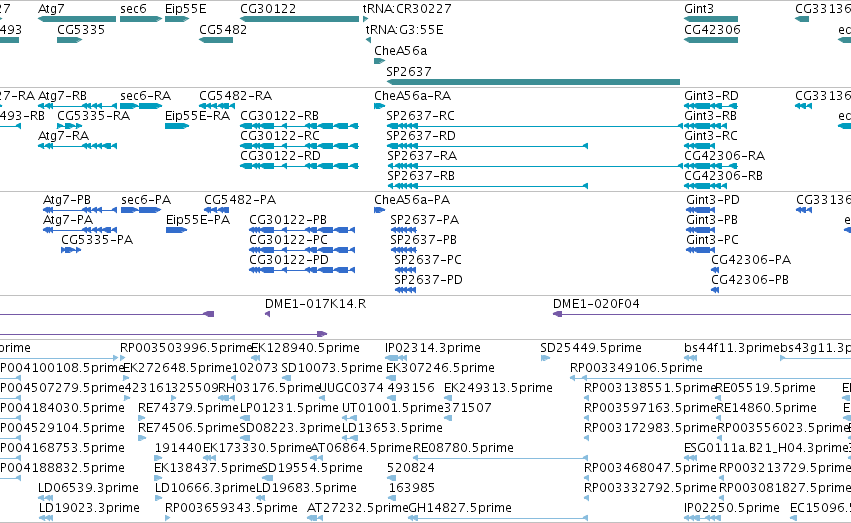Select the Gint3-PD protein label
The height and width of the screenshot is (523, 851).
click(713, 200)
